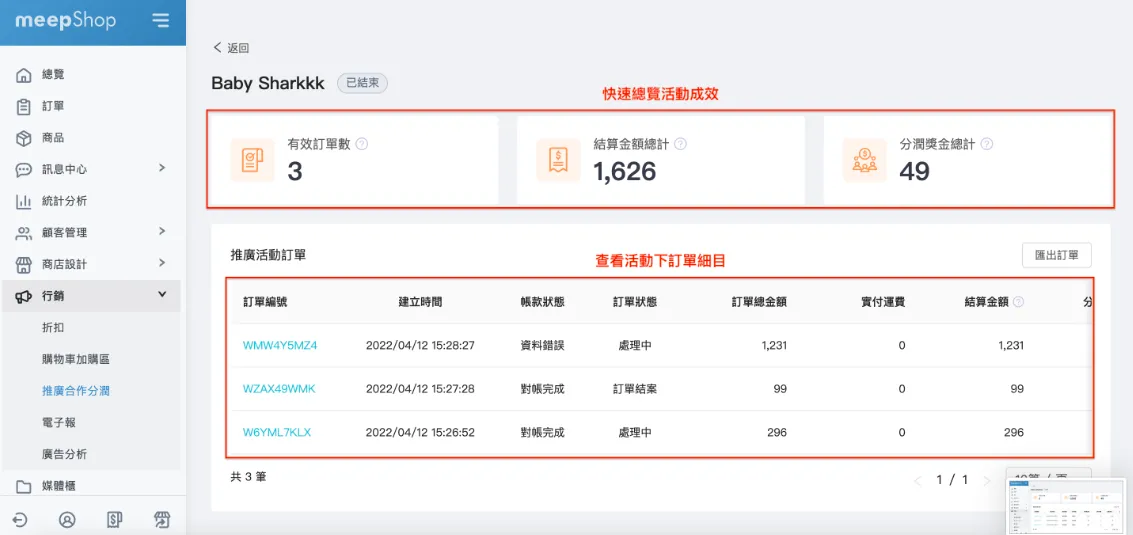Expand the 顧客管理 submenu chevron
Viewport: 1133px width, 535px height.
[162, 231]
